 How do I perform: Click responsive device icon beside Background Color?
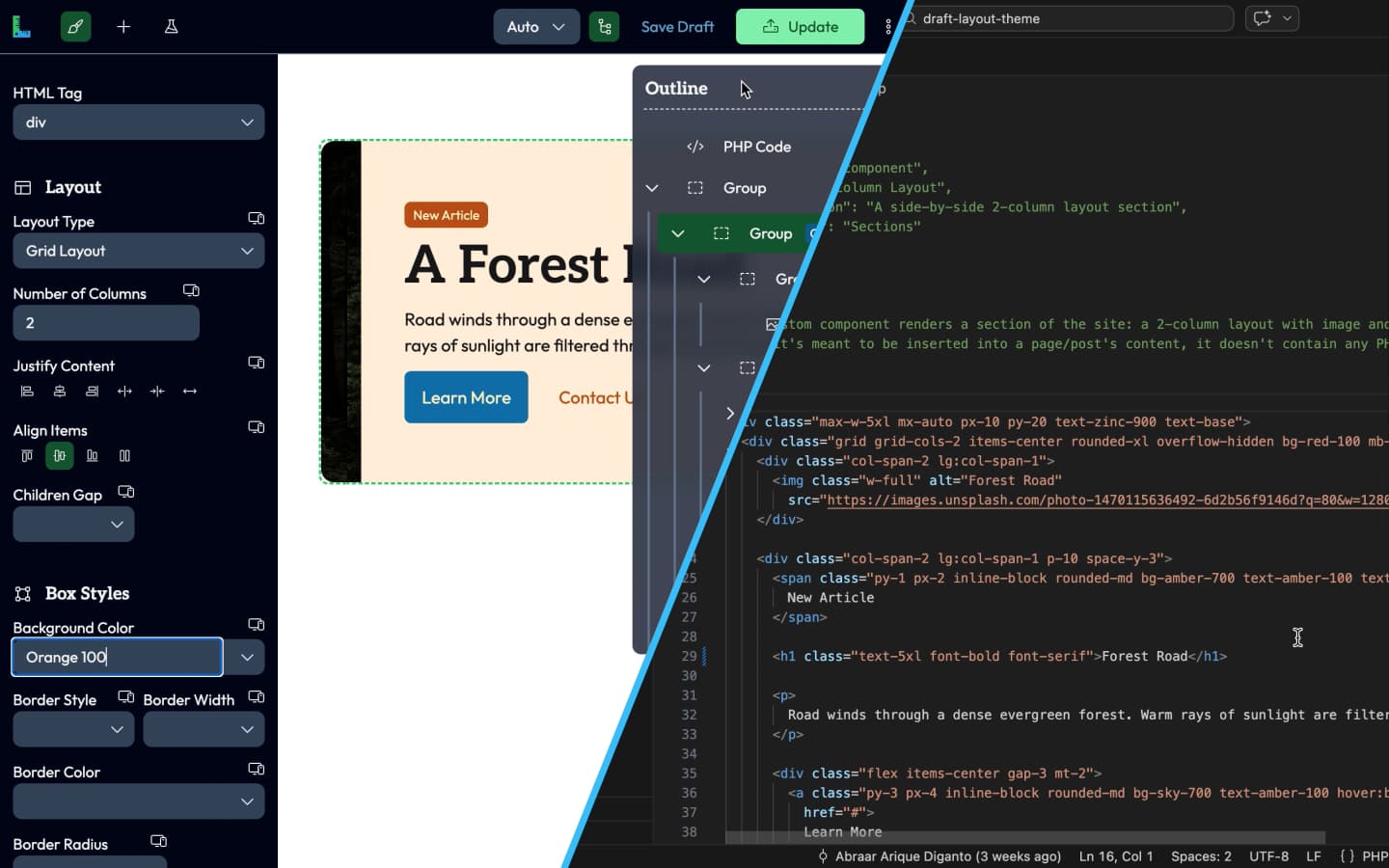click(x=256, y=625)
